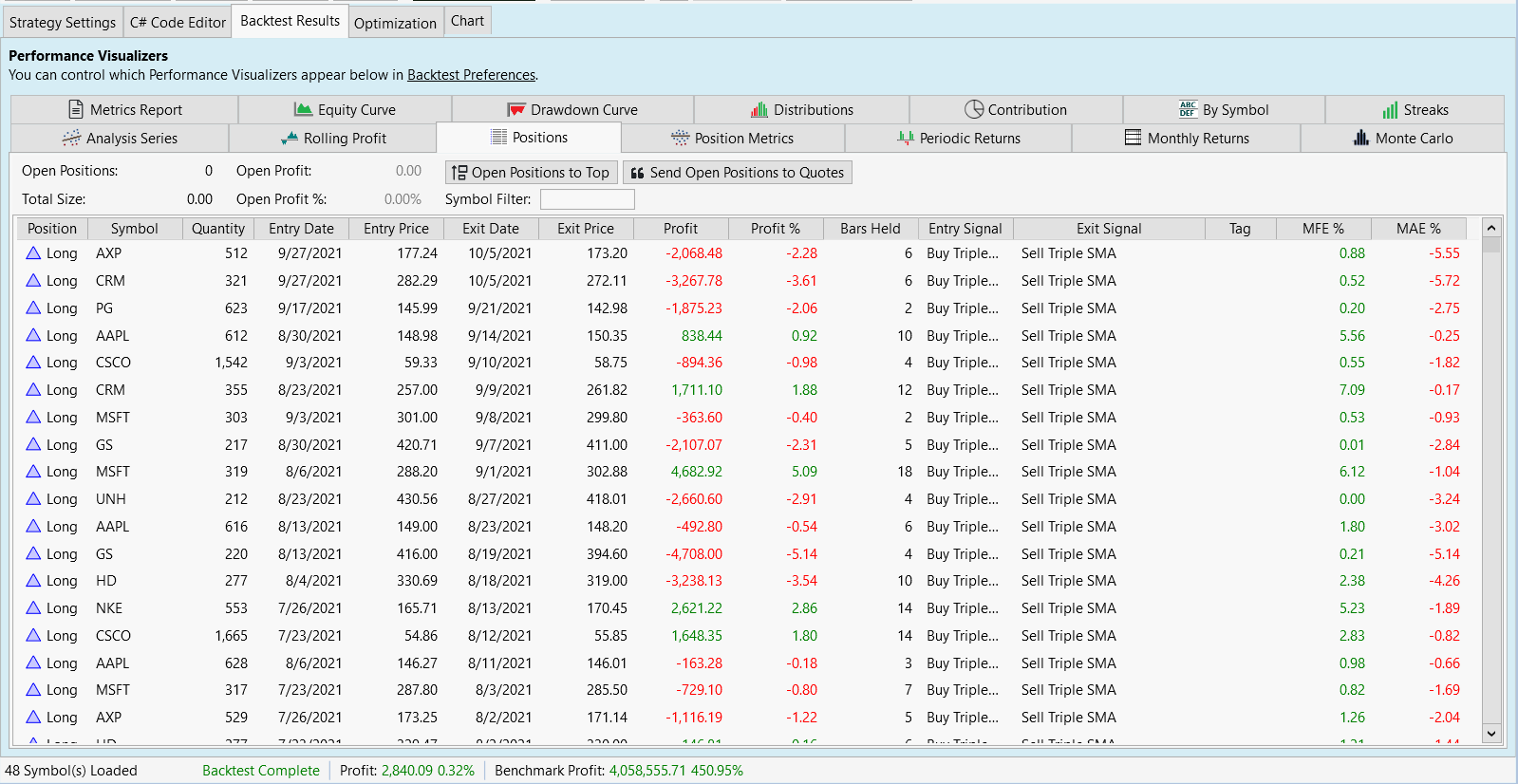Viewport: 1518px width, 784px height.
Task: Open the Rolling Profit view
Action: click(x=333, y=139)
